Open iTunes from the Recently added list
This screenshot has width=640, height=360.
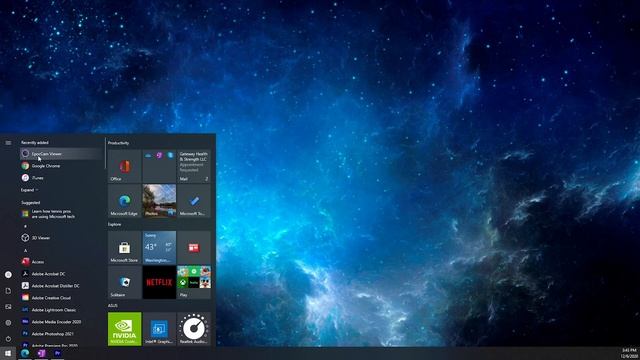(x=61, y=178)
